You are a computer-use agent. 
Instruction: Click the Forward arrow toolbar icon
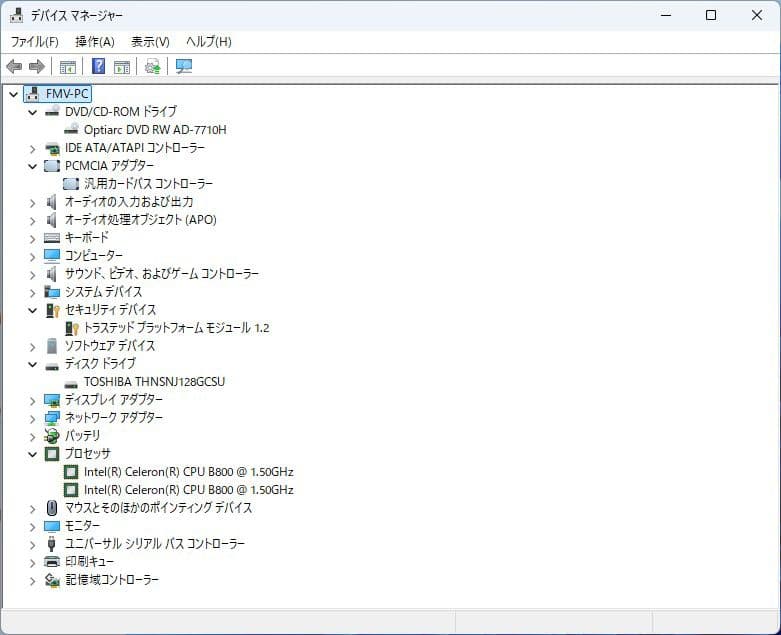click(x=37, y=66)
